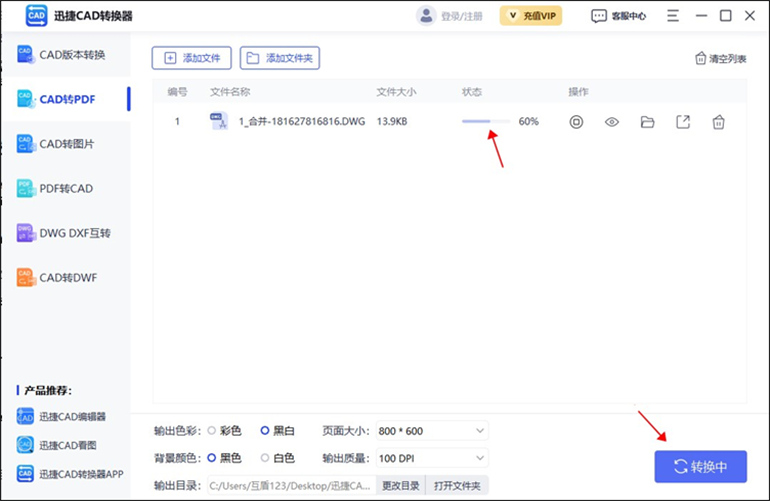The height and width of the screenshot is (501, 770).
Task: Open the hamburger menu icon in title bar
Action: [x=673, y=16]
